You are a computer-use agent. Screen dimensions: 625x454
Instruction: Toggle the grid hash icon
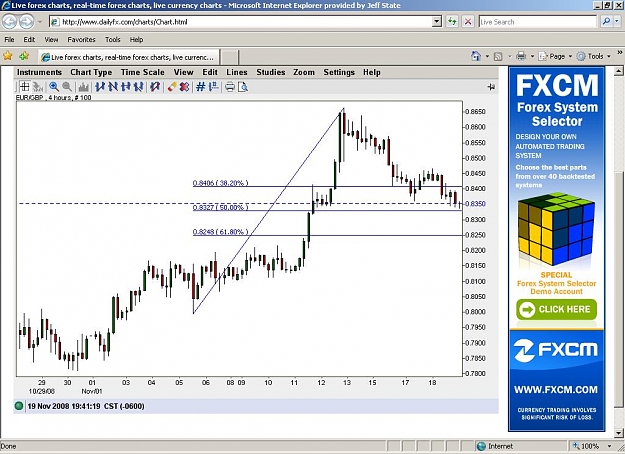tap(200, 86)
